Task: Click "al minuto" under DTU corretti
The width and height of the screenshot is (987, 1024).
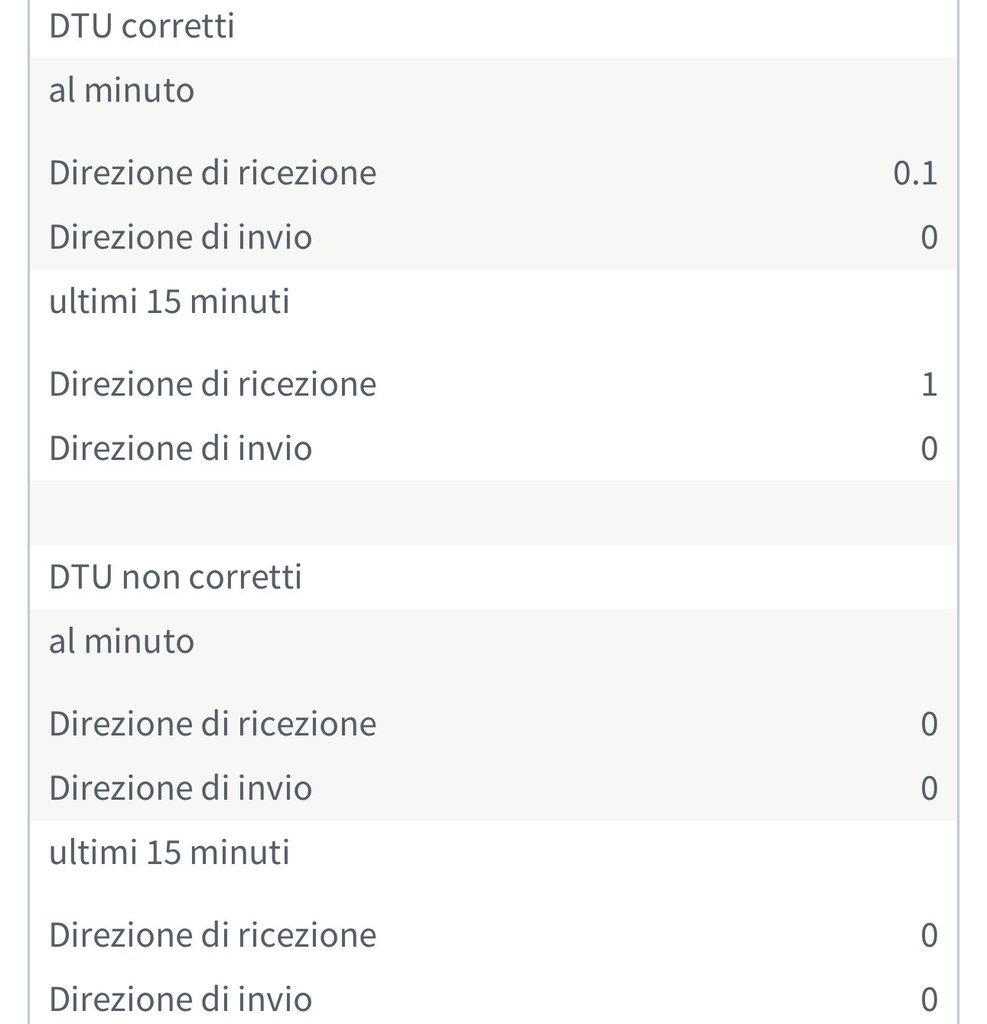Action: coord(122,91)
